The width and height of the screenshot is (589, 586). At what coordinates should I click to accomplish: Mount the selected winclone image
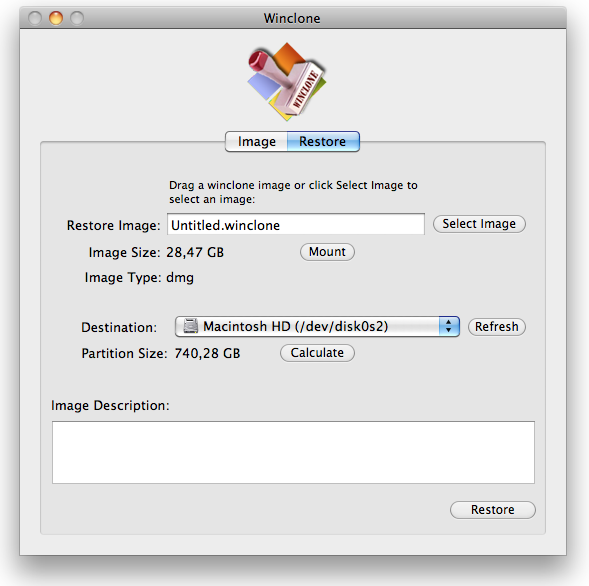[327, 252]
